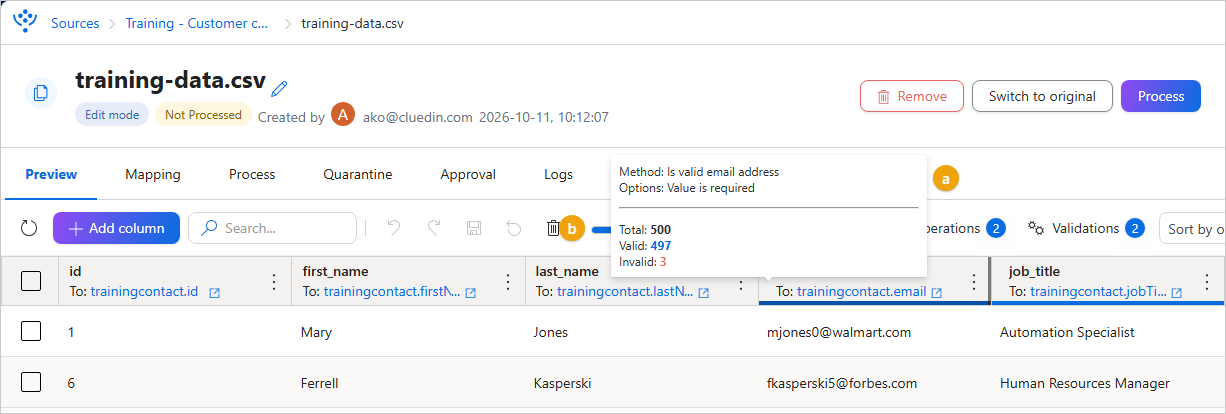Open the trainingcontact.email mapping link

[x=861, y=292]
